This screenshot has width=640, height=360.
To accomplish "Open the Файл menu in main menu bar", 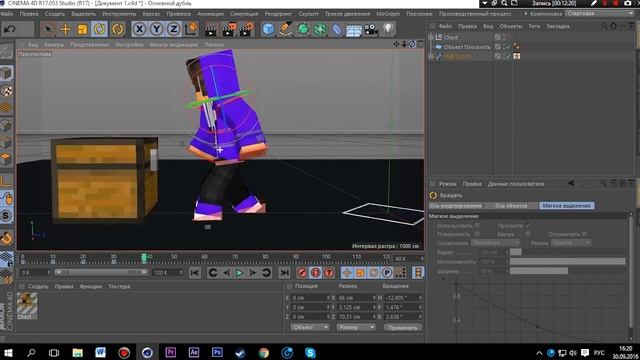I will [7, 13].
